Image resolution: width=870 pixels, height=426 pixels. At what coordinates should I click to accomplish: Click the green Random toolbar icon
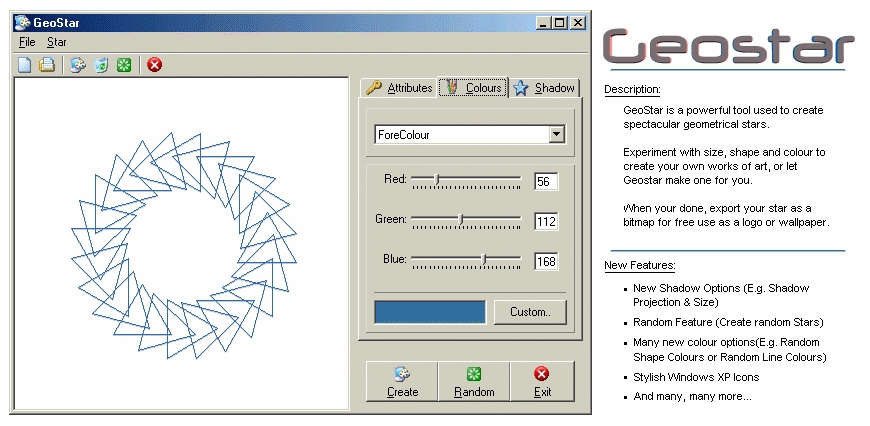pyautogui.click(x=124, y=65)
